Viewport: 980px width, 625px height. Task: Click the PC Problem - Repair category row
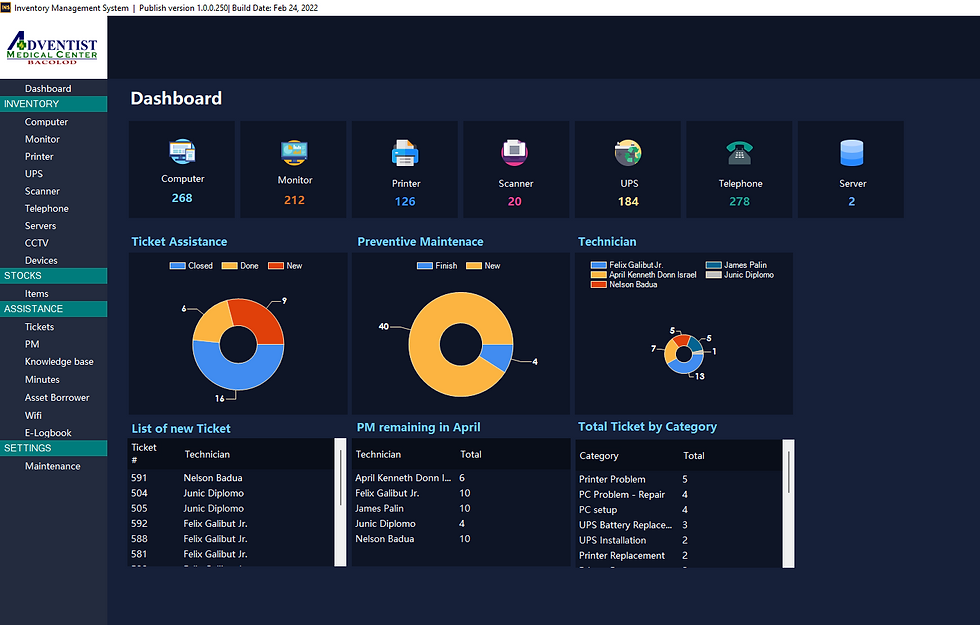click(679, 494)
